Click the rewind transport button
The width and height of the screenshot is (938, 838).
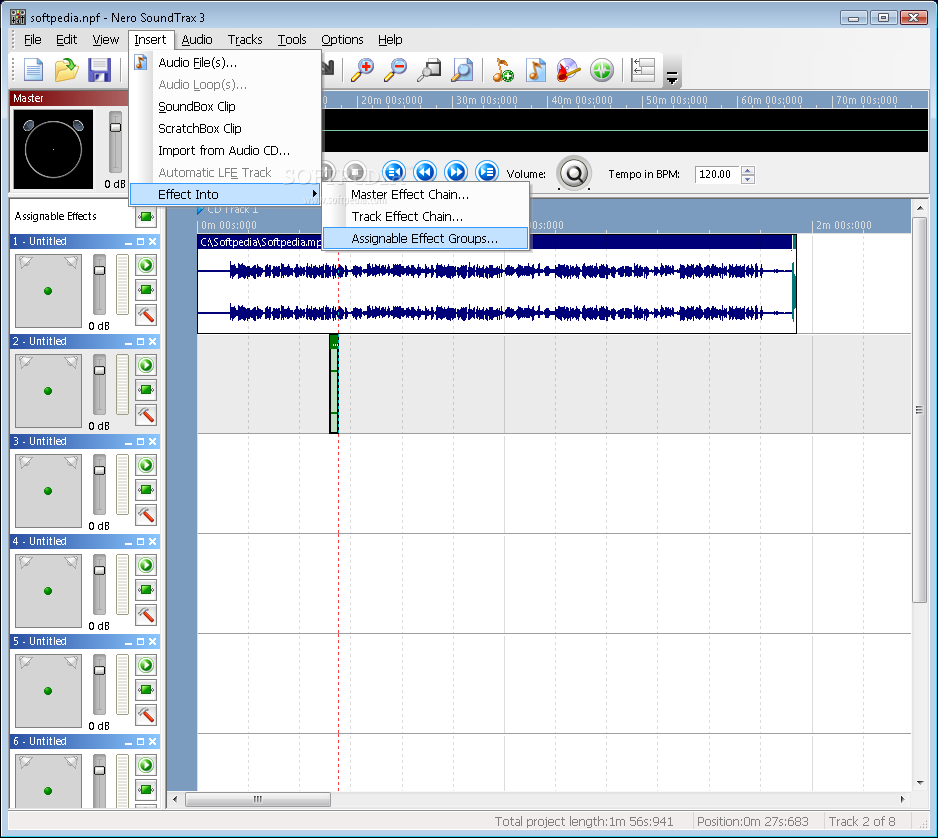[x=425, y=173]
